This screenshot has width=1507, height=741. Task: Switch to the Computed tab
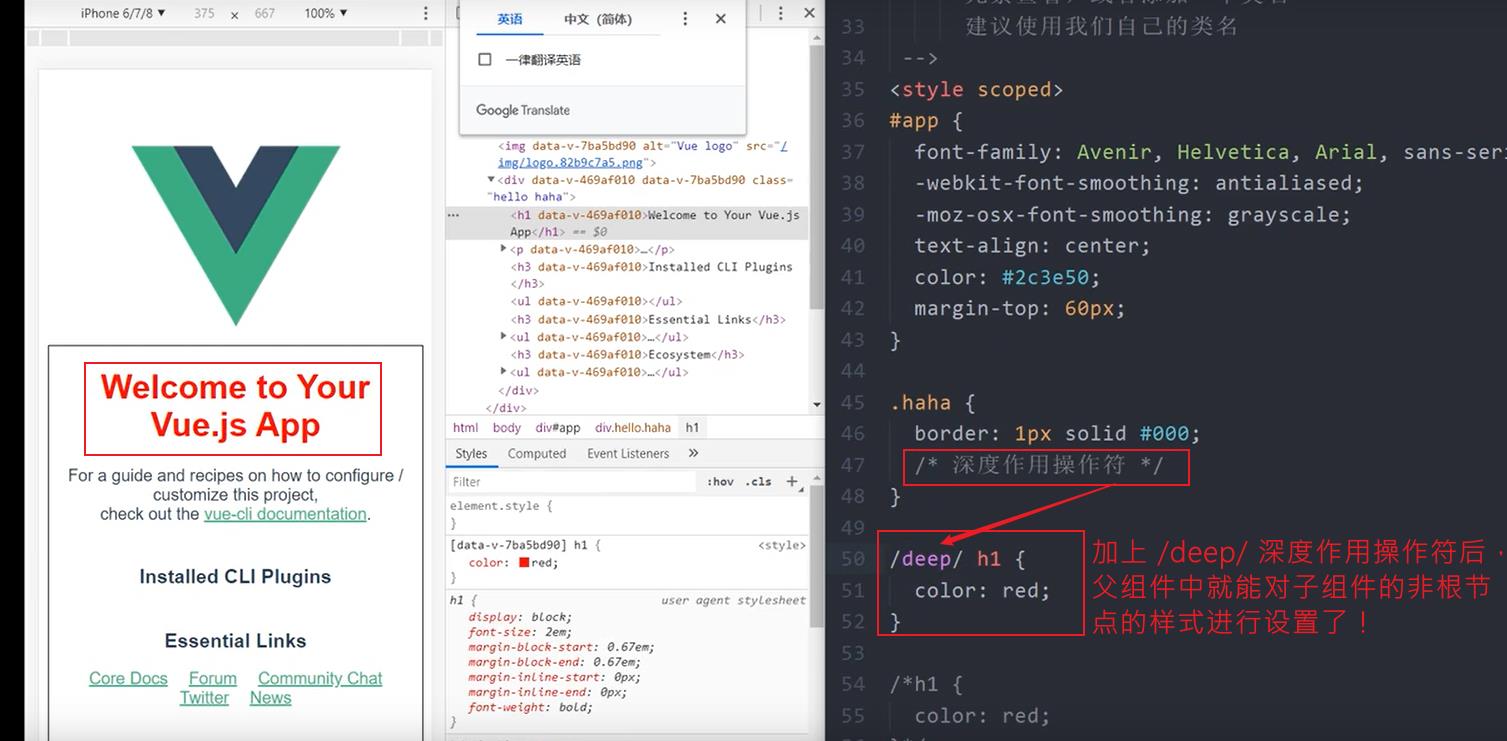(537, 453)
